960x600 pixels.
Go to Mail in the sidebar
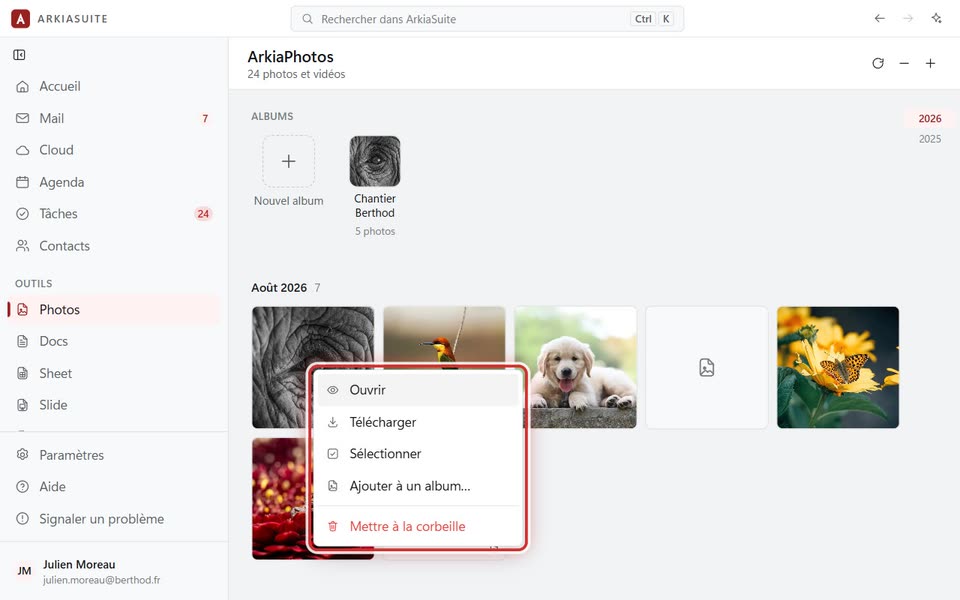(x=114, y=118)
